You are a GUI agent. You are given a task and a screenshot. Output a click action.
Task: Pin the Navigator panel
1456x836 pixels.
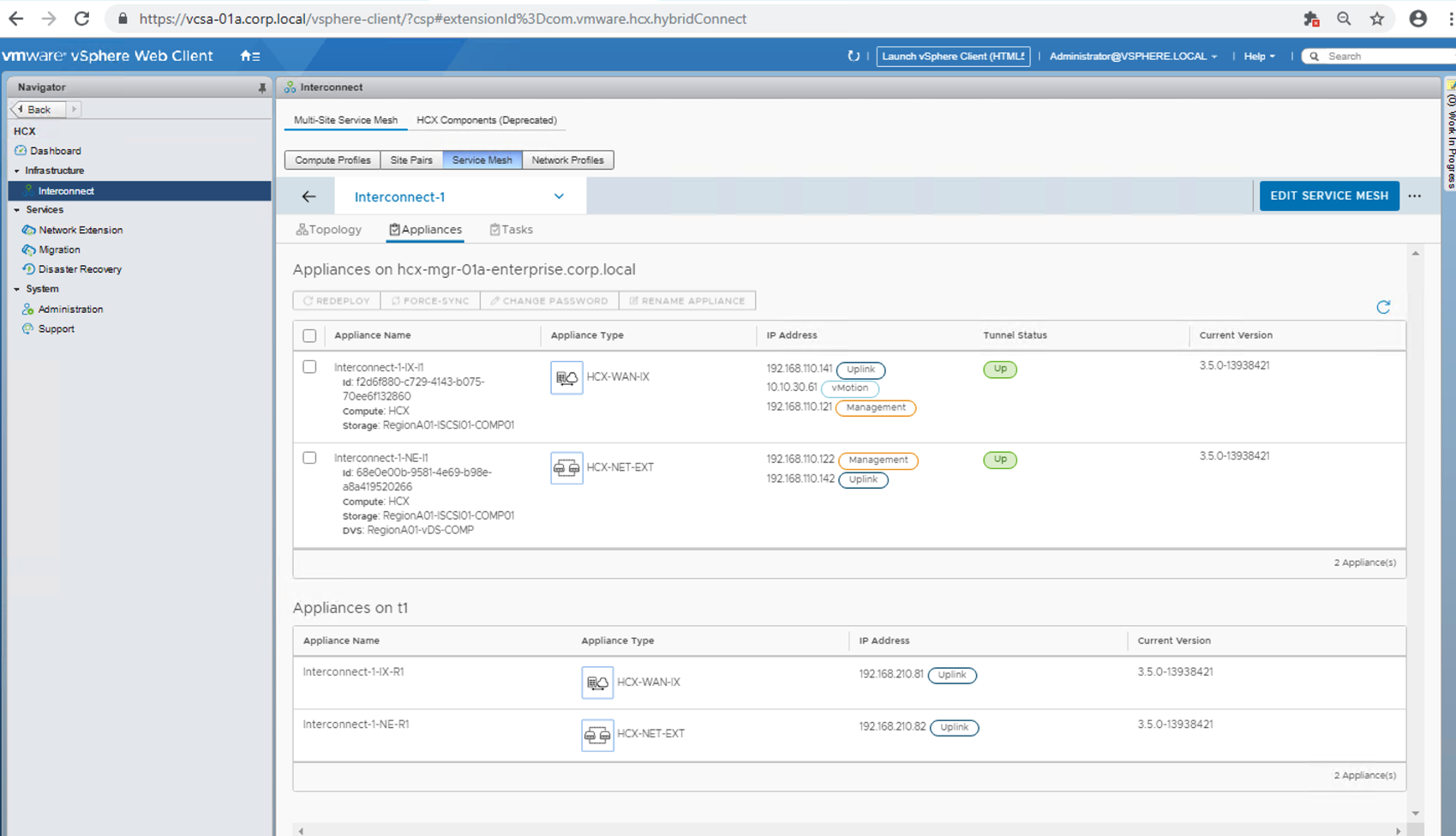tap(261, 87)
